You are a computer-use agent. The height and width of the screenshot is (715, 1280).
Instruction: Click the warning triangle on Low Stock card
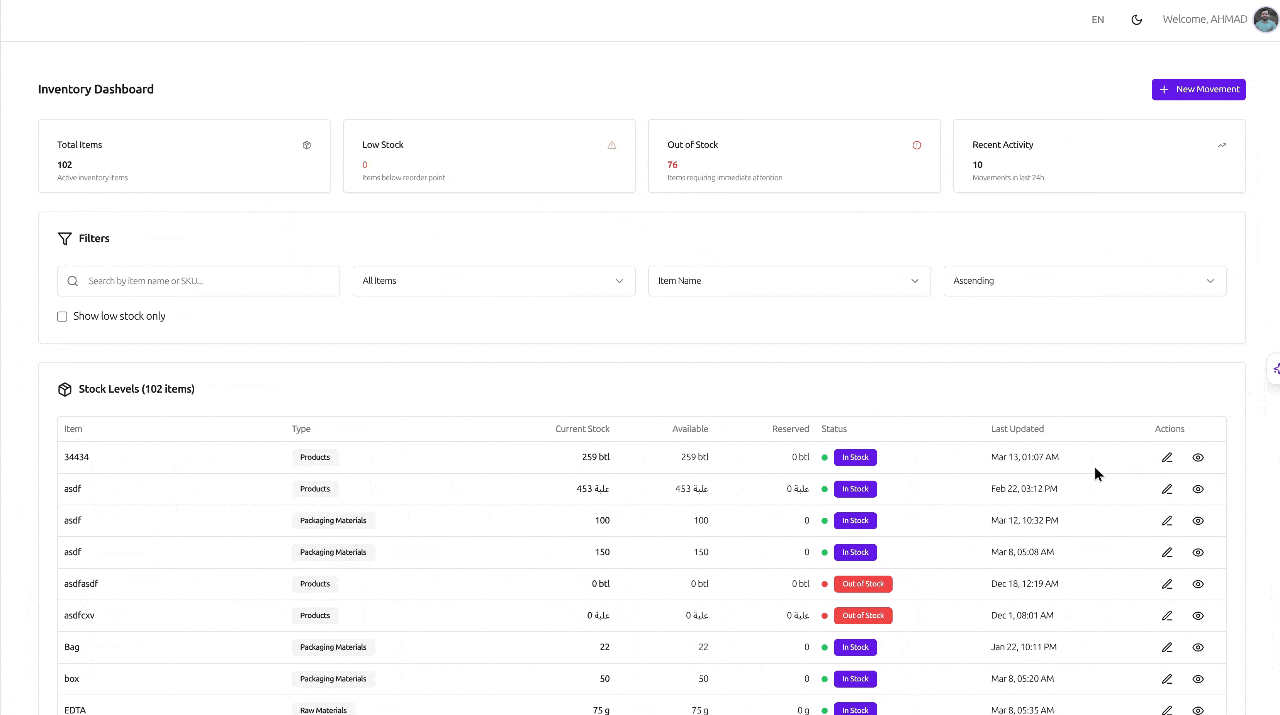click(x=612, y=145)
